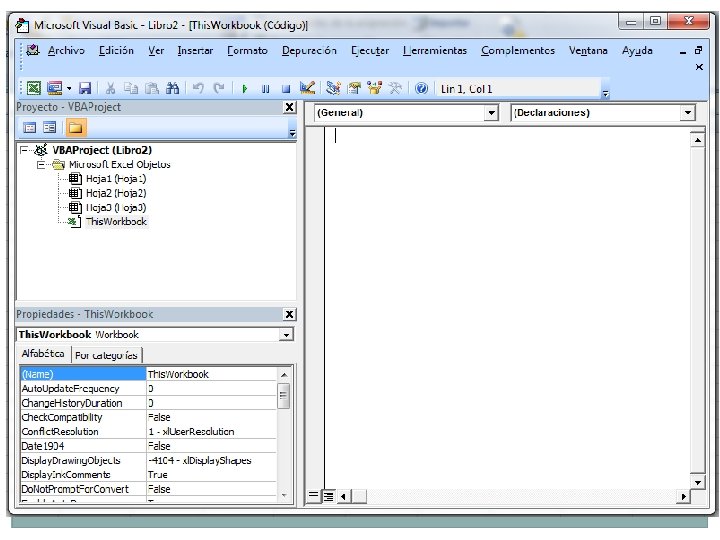Click the Save floppy disk icon
Viewport: 720px width, 540px height.
click(x=85, y=88)
